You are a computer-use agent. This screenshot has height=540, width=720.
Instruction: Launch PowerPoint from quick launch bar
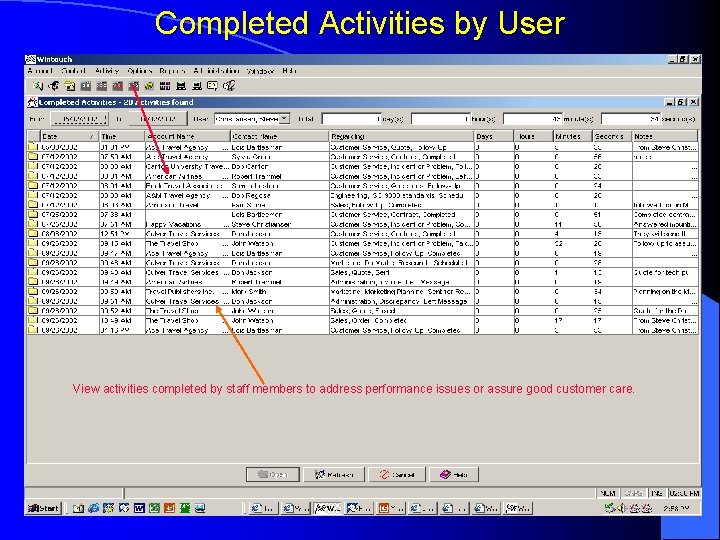[169, 508]
